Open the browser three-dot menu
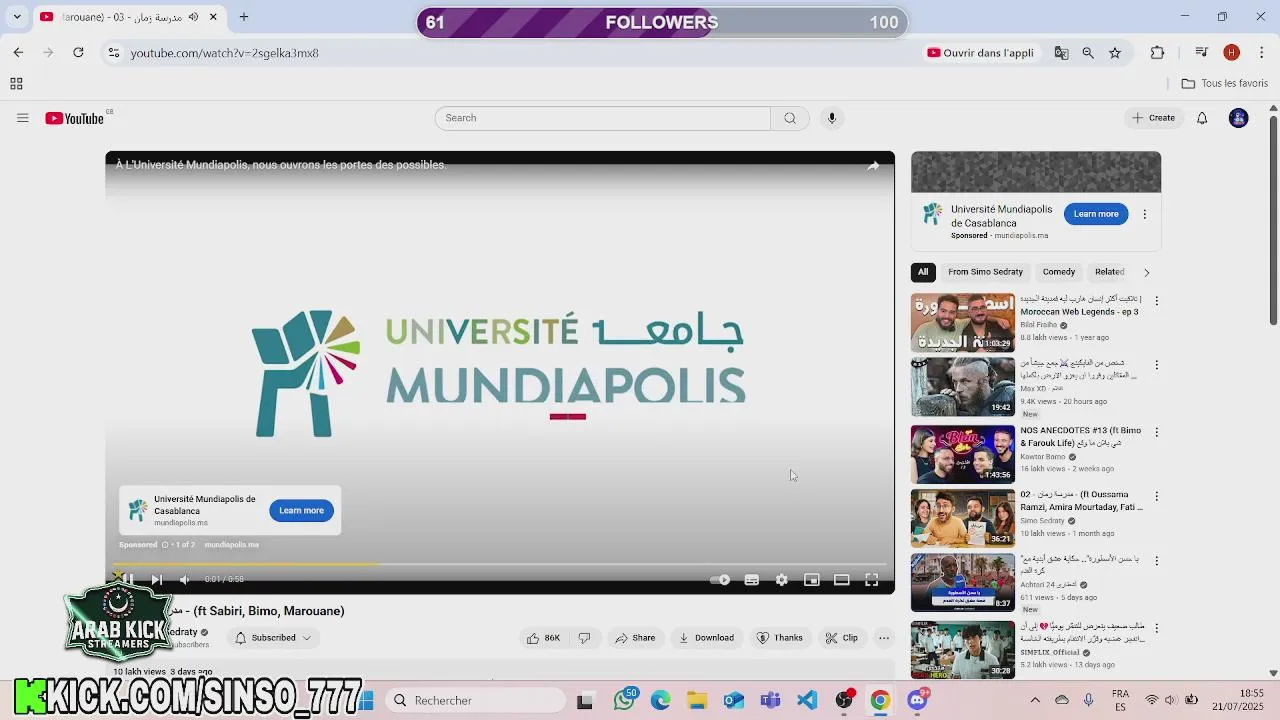Screen dimensions: 1280x720 click(x=1261, y=53)
